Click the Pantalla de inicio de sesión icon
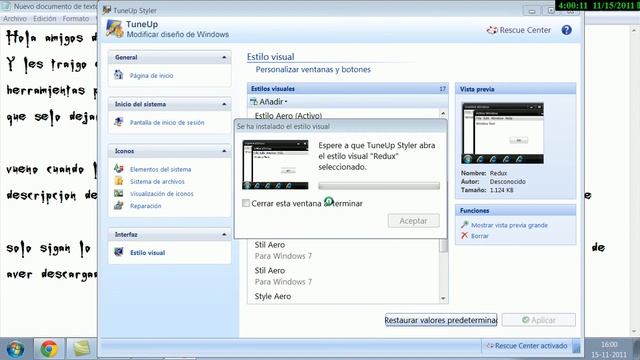The width and height of the screenshot is (640, 360). 119,122
